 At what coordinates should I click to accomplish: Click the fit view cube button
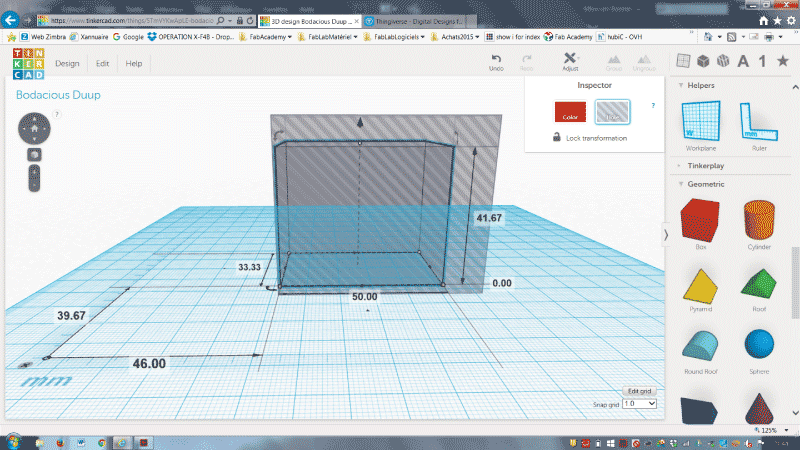tap(34, 155)
